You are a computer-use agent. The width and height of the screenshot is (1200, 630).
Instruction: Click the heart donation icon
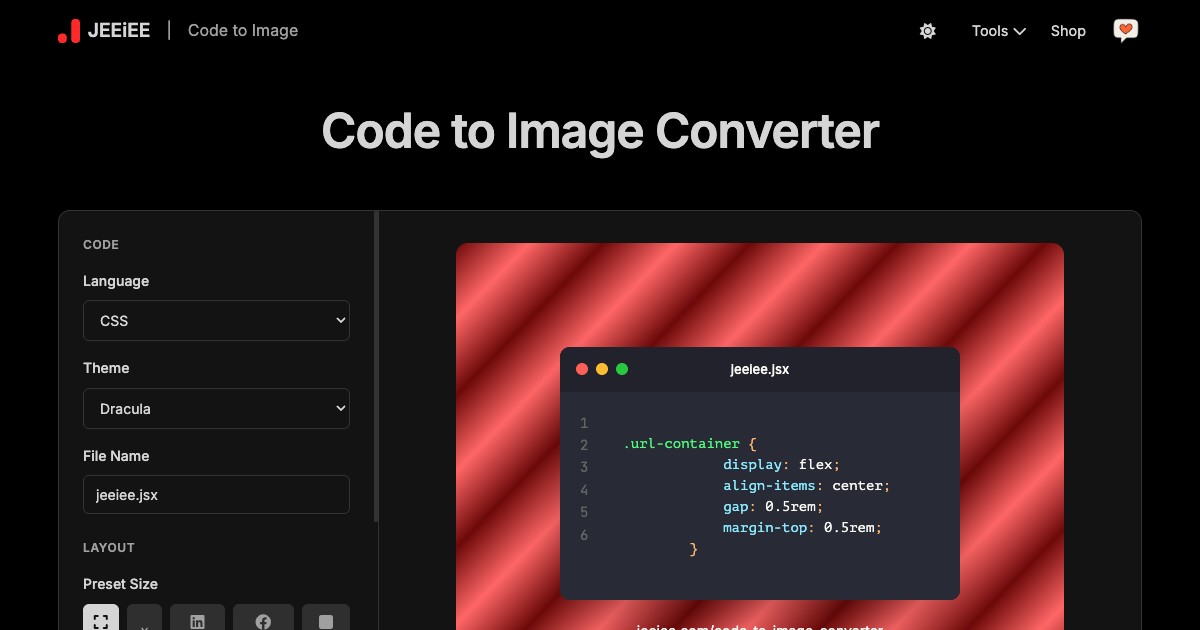[x=1126, y=30]
